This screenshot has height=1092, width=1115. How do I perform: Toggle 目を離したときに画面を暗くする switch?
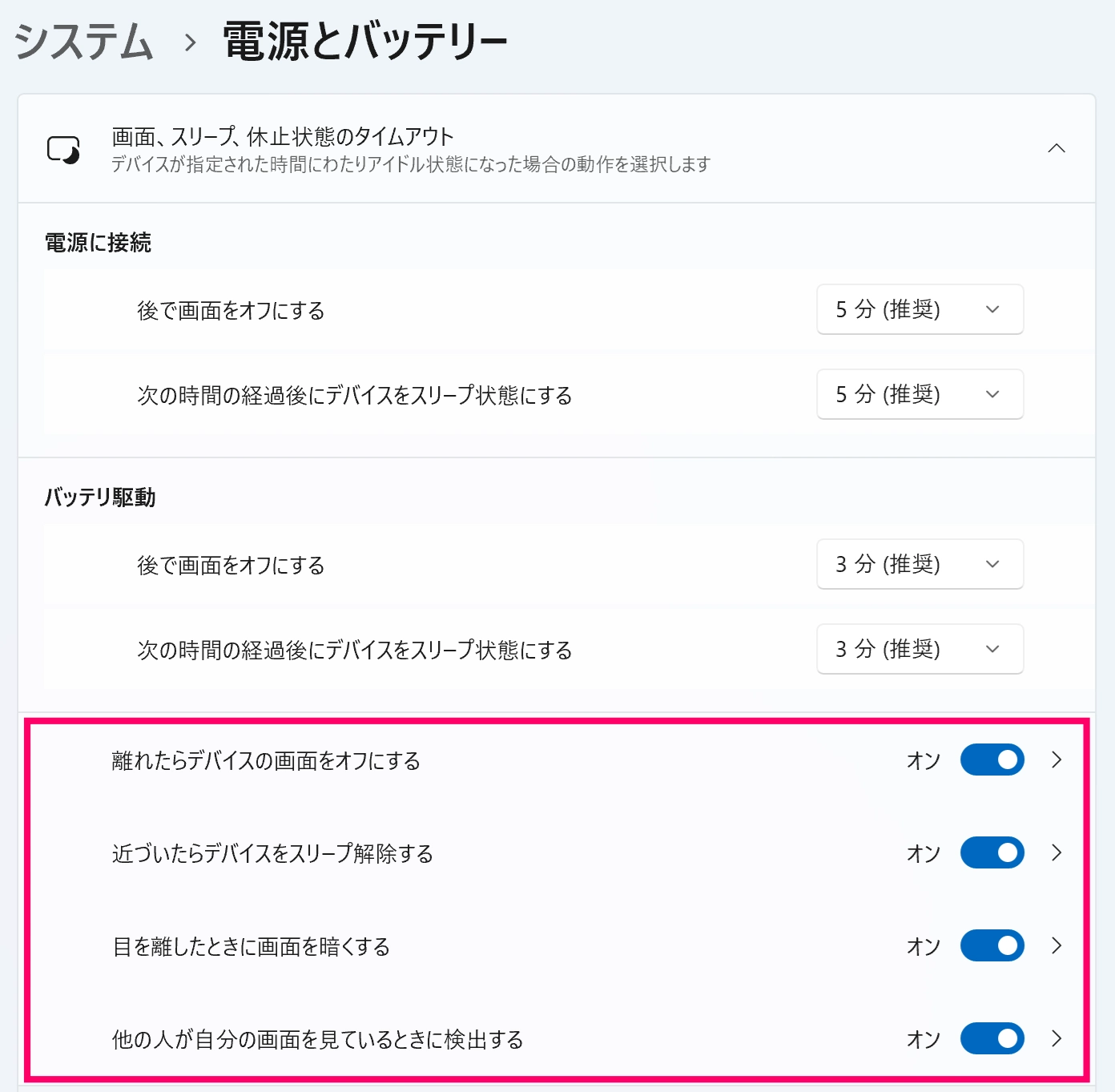[992, 945]
